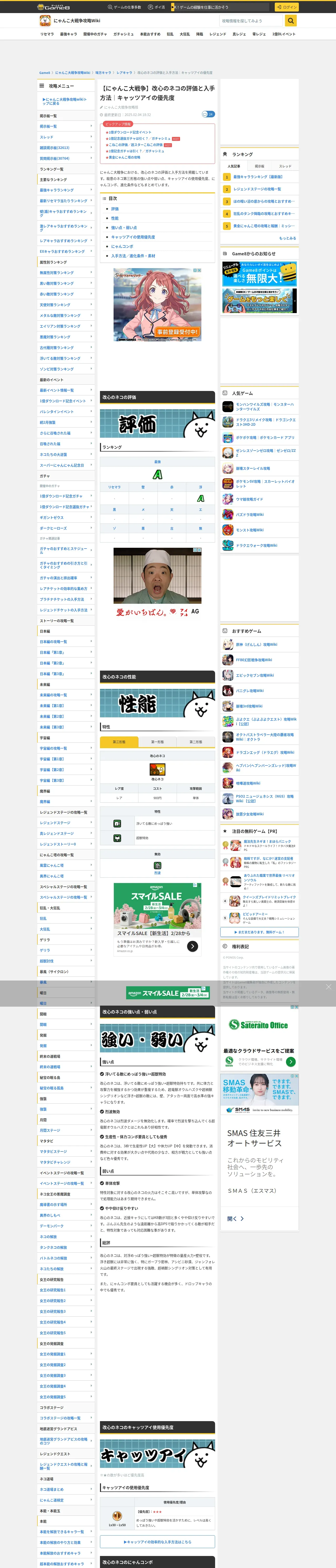Open リセマラ nav menu item
336x1568 pixels.
(47, 34)
